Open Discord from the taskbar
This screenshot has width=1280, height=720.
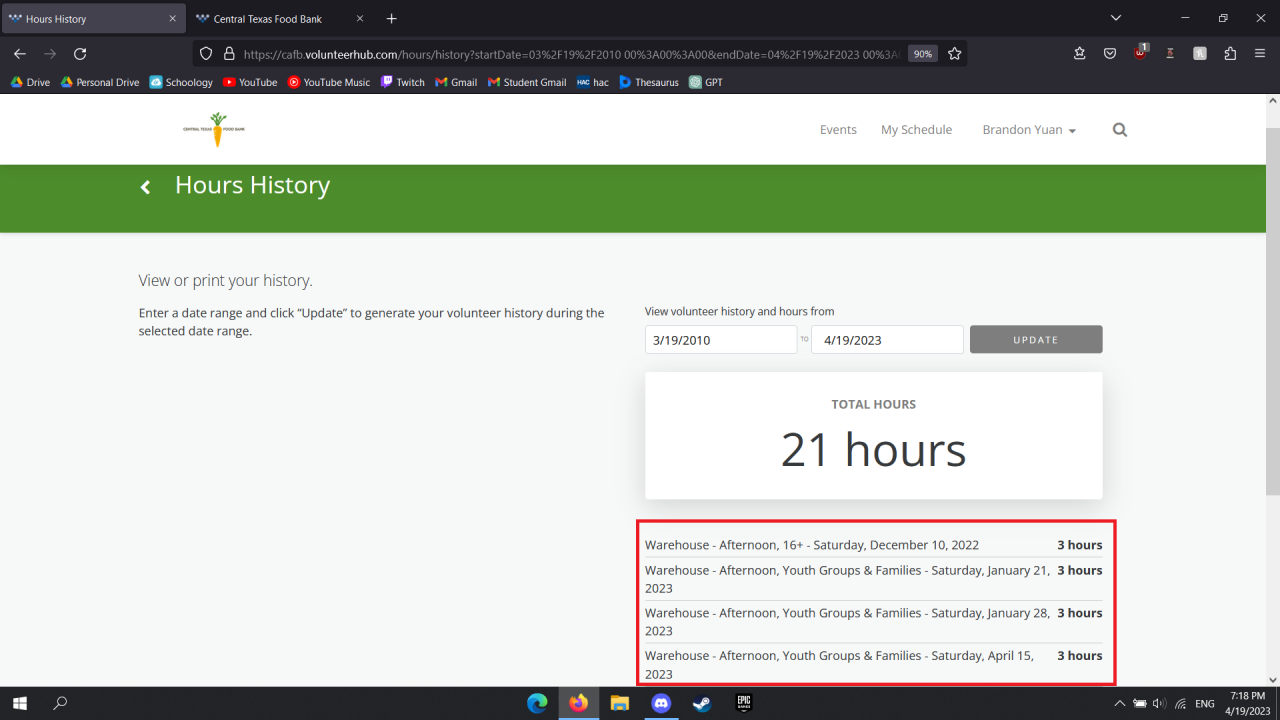pyautogui.click(x=660, y=703)
